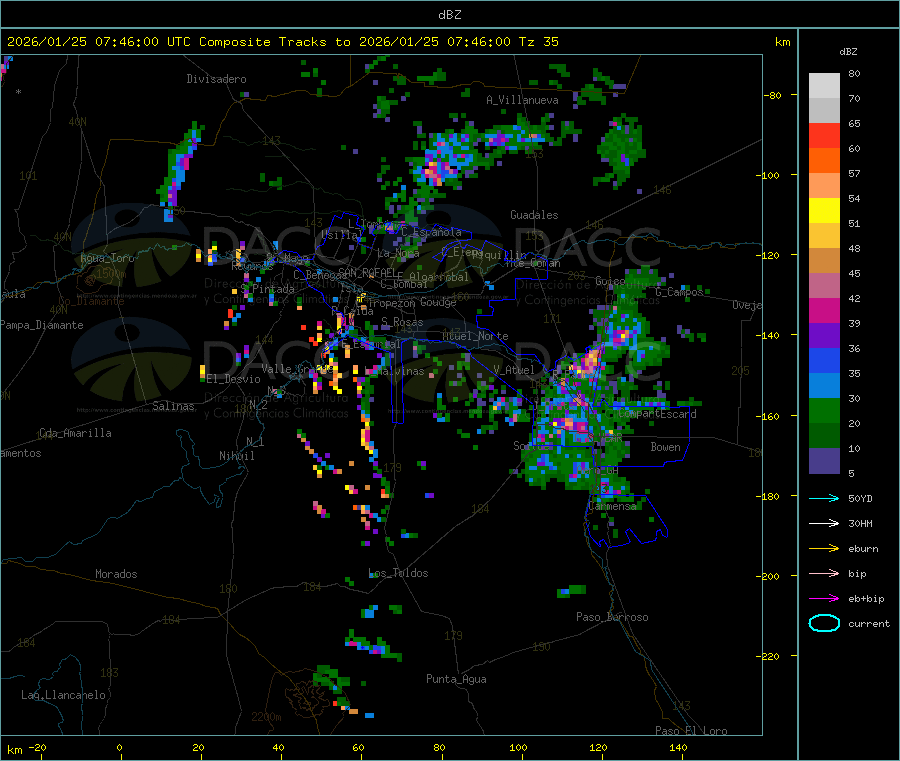
Task: Click the Divisadero map label
Action: (x=216, y=79)
